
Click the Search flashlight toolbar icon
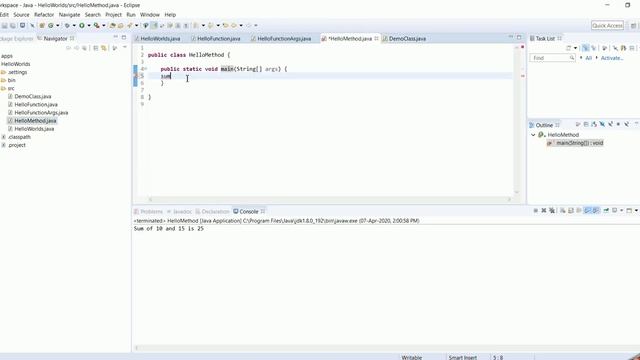pos(129,25)
